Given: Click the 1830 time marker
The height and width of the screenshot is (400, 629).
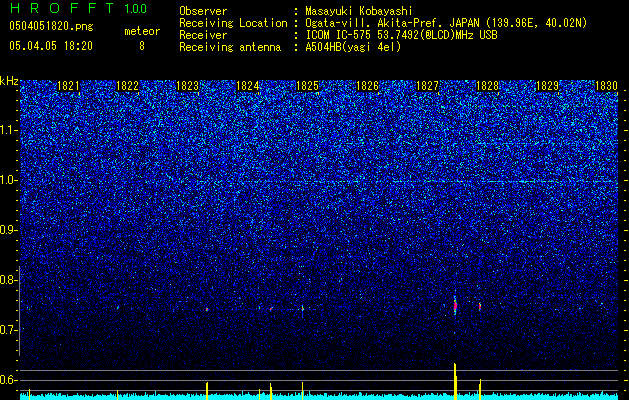Looking at the screenshot, I should click(x=606, y=86).
